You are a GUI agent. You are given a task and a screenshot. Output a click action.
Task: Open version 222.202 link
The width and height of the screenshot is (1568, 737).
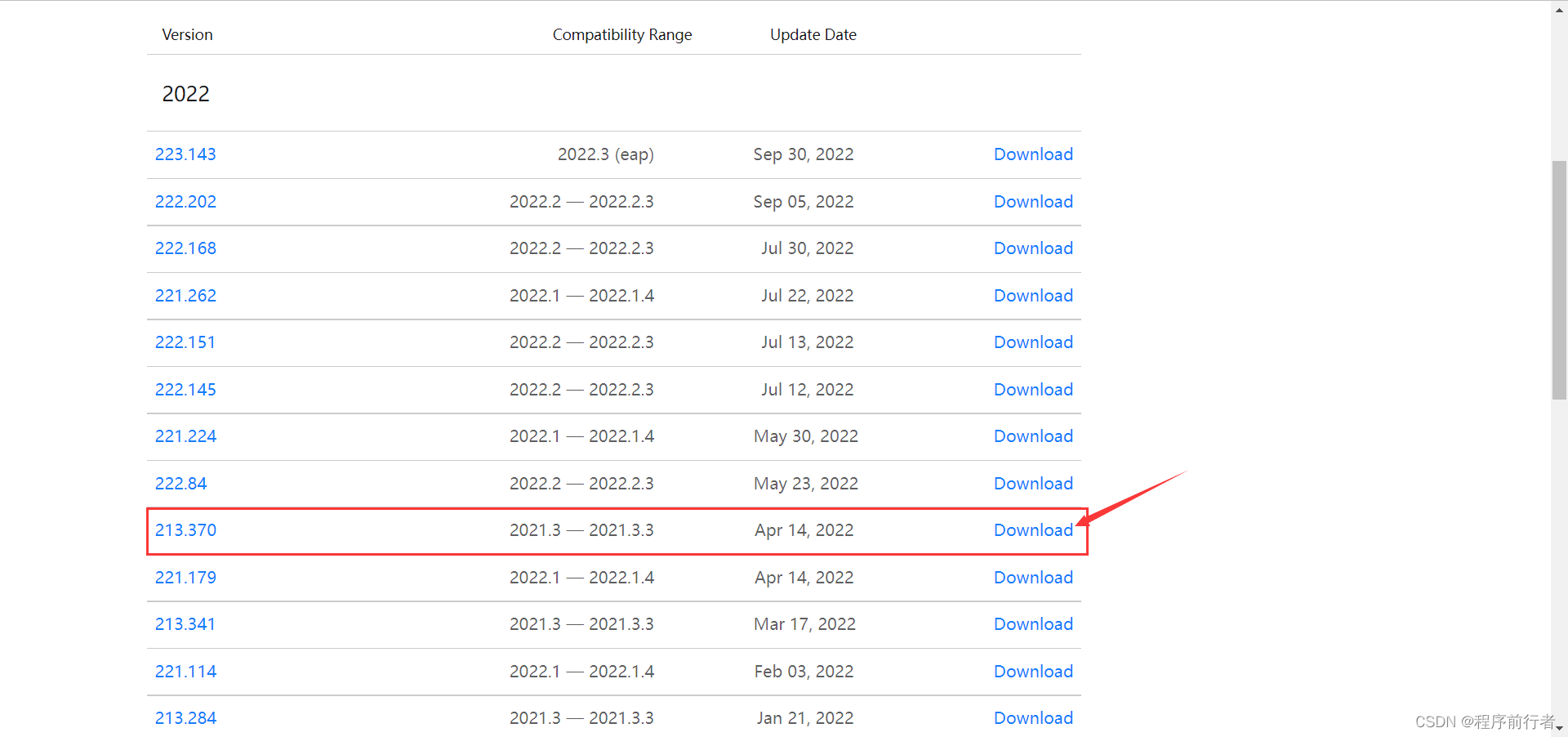[185, 202]
